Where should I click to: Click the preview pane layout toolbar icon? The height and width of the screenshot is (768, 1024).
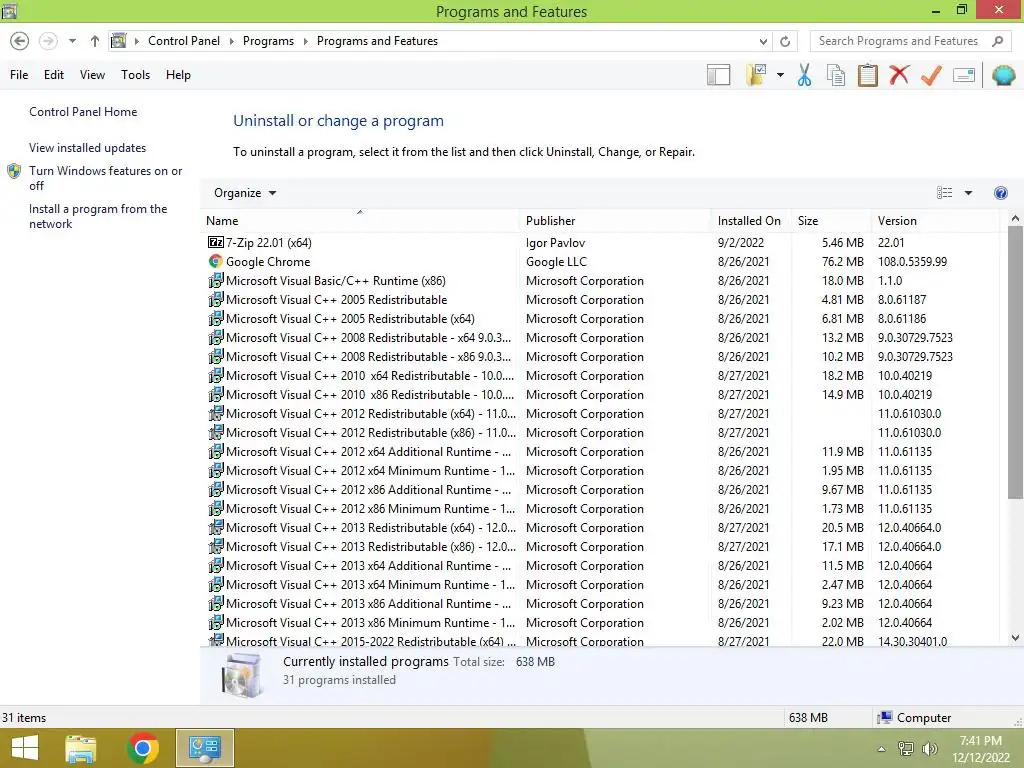click(x=718, y=75)
